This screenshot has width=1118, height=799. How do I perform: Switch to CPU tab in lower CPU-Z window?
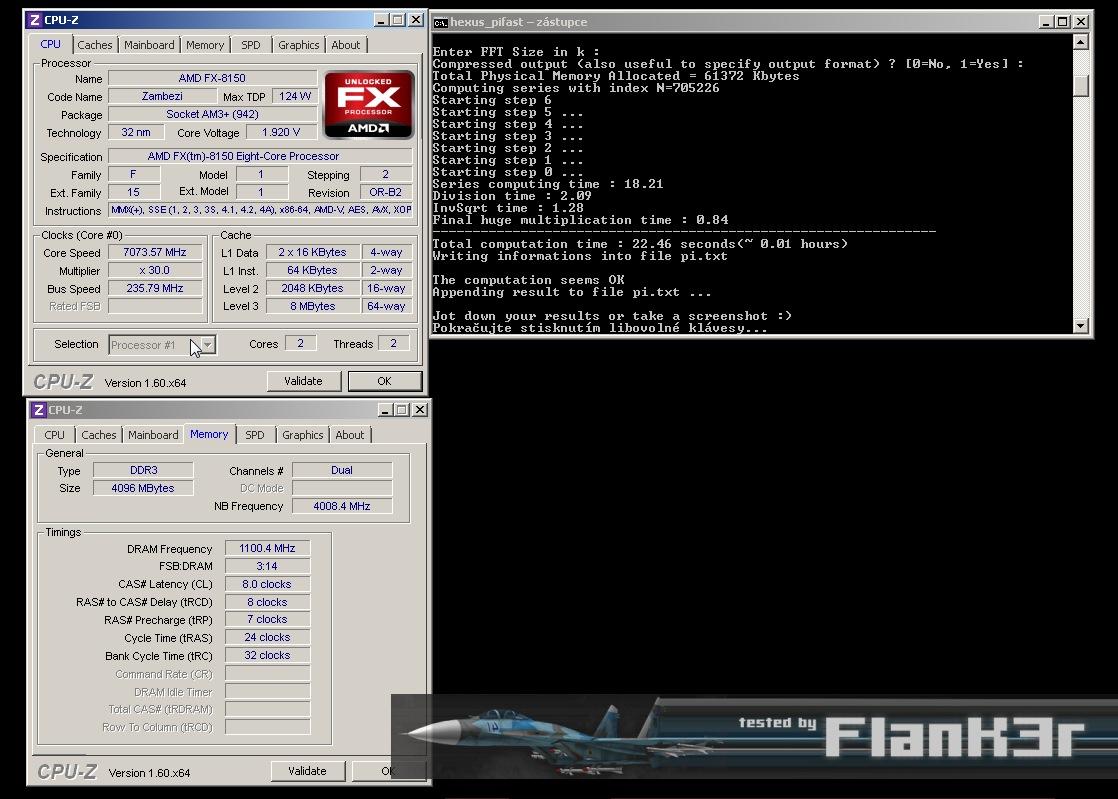pyautogui.click(x=54, y=435)
